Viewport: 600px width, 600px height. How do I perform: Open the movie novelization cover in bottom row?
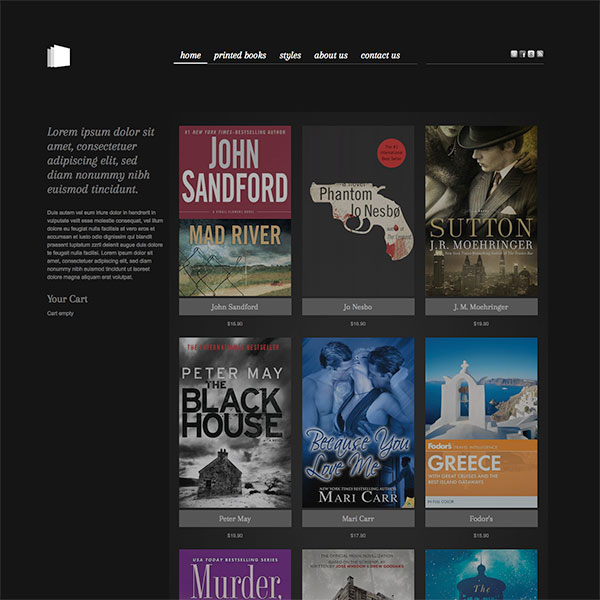(x=358, y=574)
